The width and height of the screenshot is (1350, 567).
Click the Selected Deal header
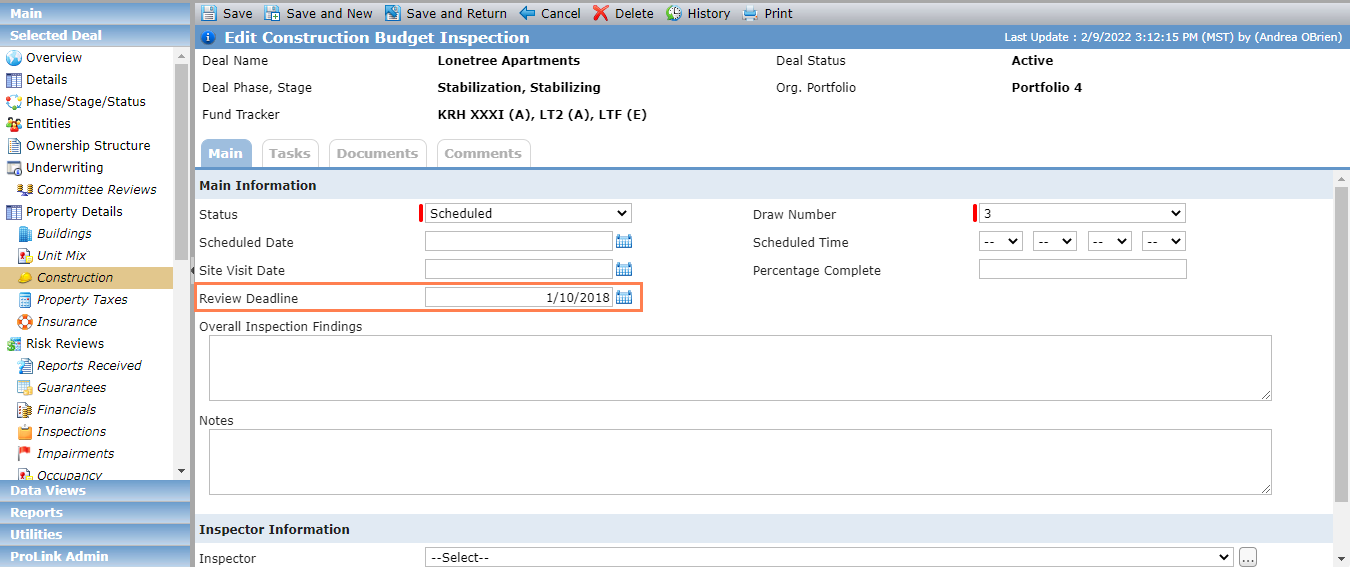pyautogui.click(x=95, y=35)
